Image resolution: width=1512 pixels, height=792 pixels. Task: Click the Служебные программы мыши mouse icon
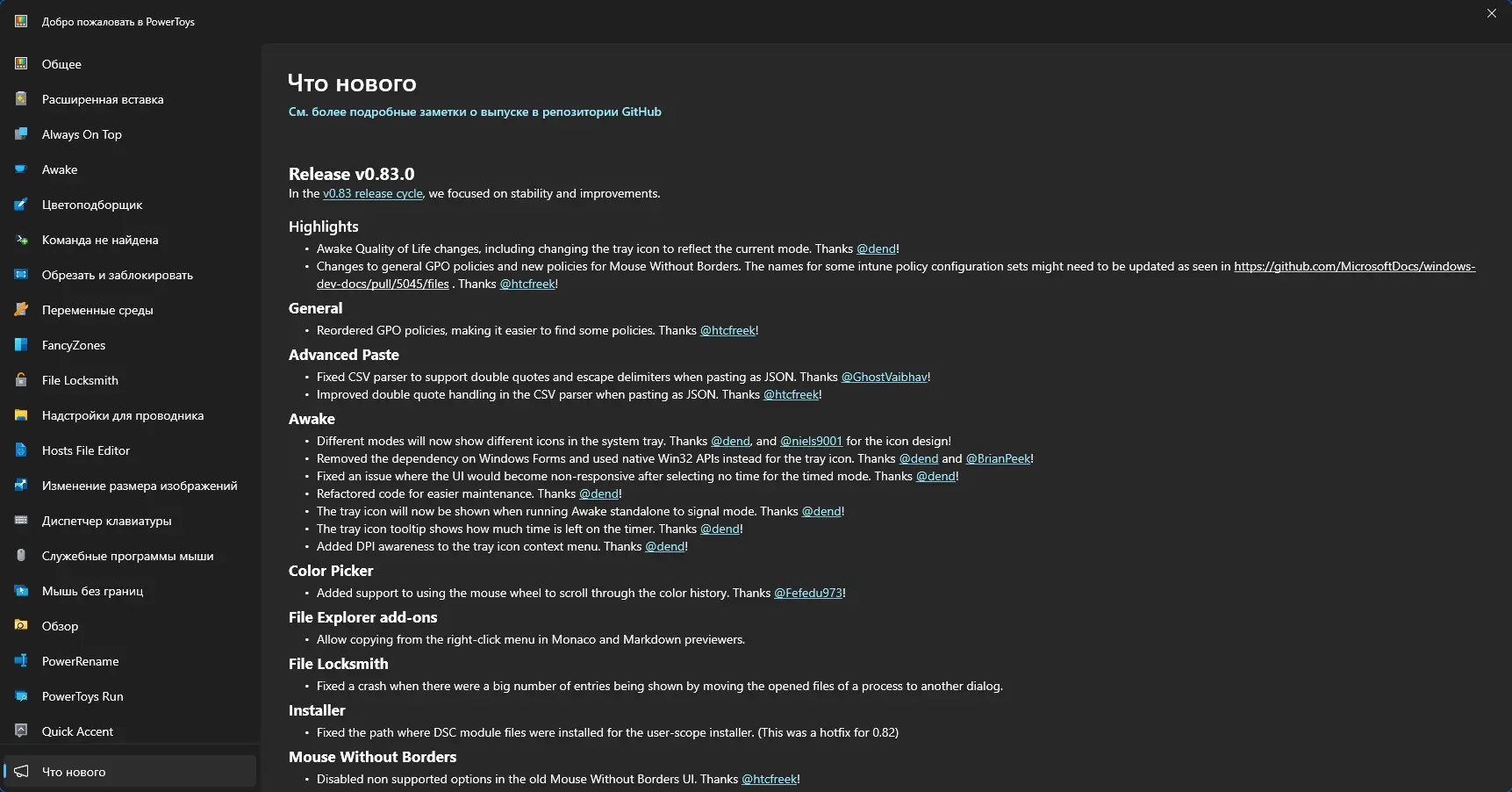21,556
